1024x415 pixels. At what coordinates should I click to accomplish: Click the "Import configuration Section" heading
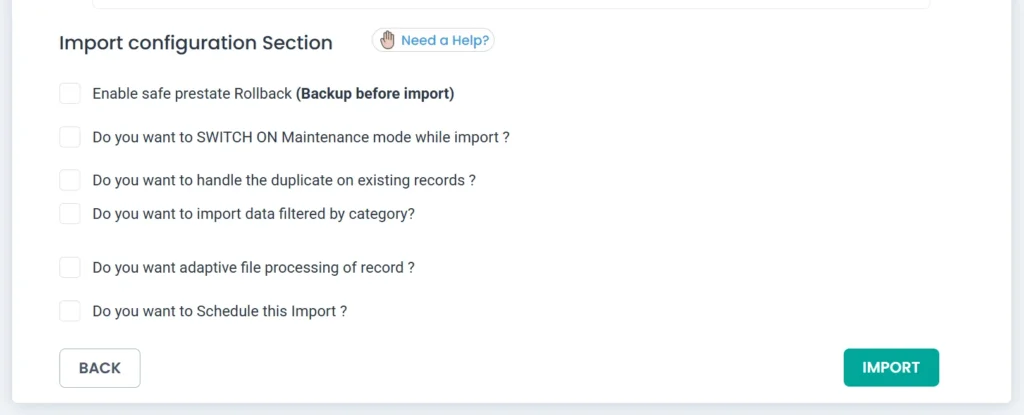click(x=196, y=43)
